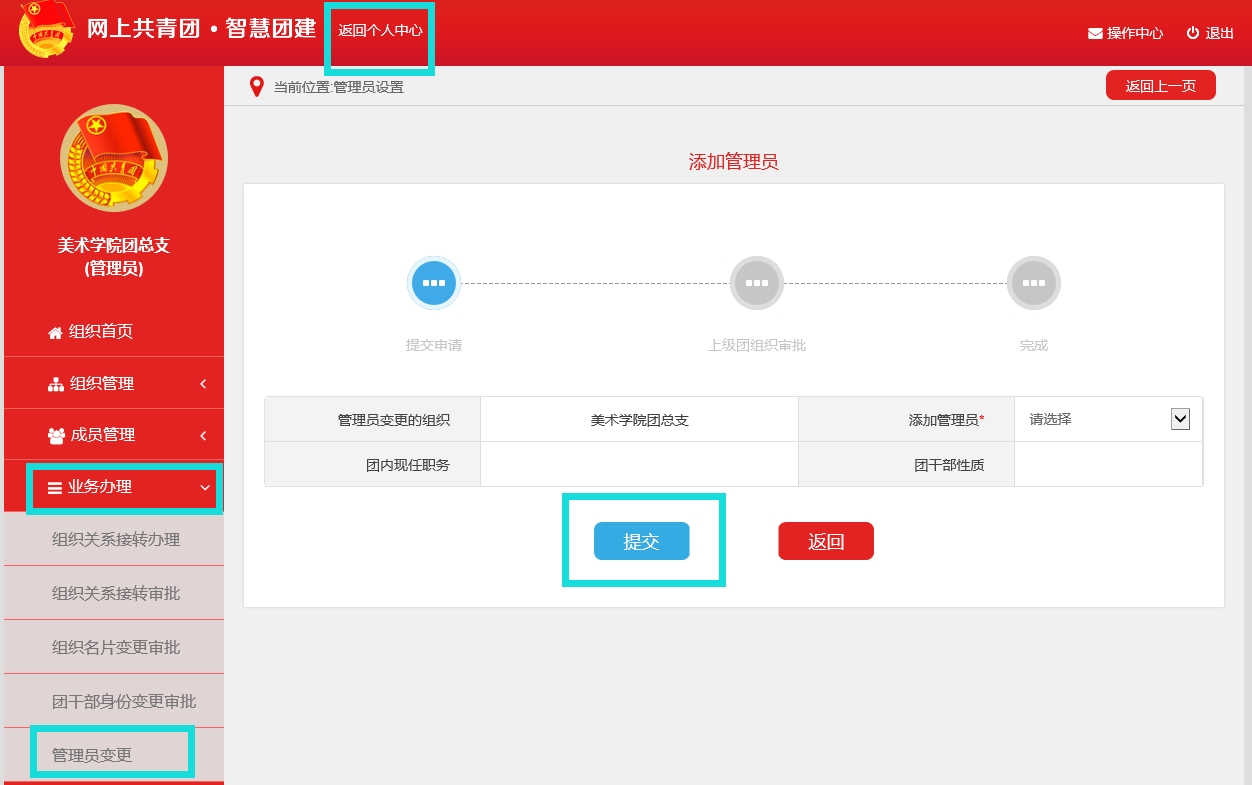Select 管理员变更 in the sidebar

92,755
